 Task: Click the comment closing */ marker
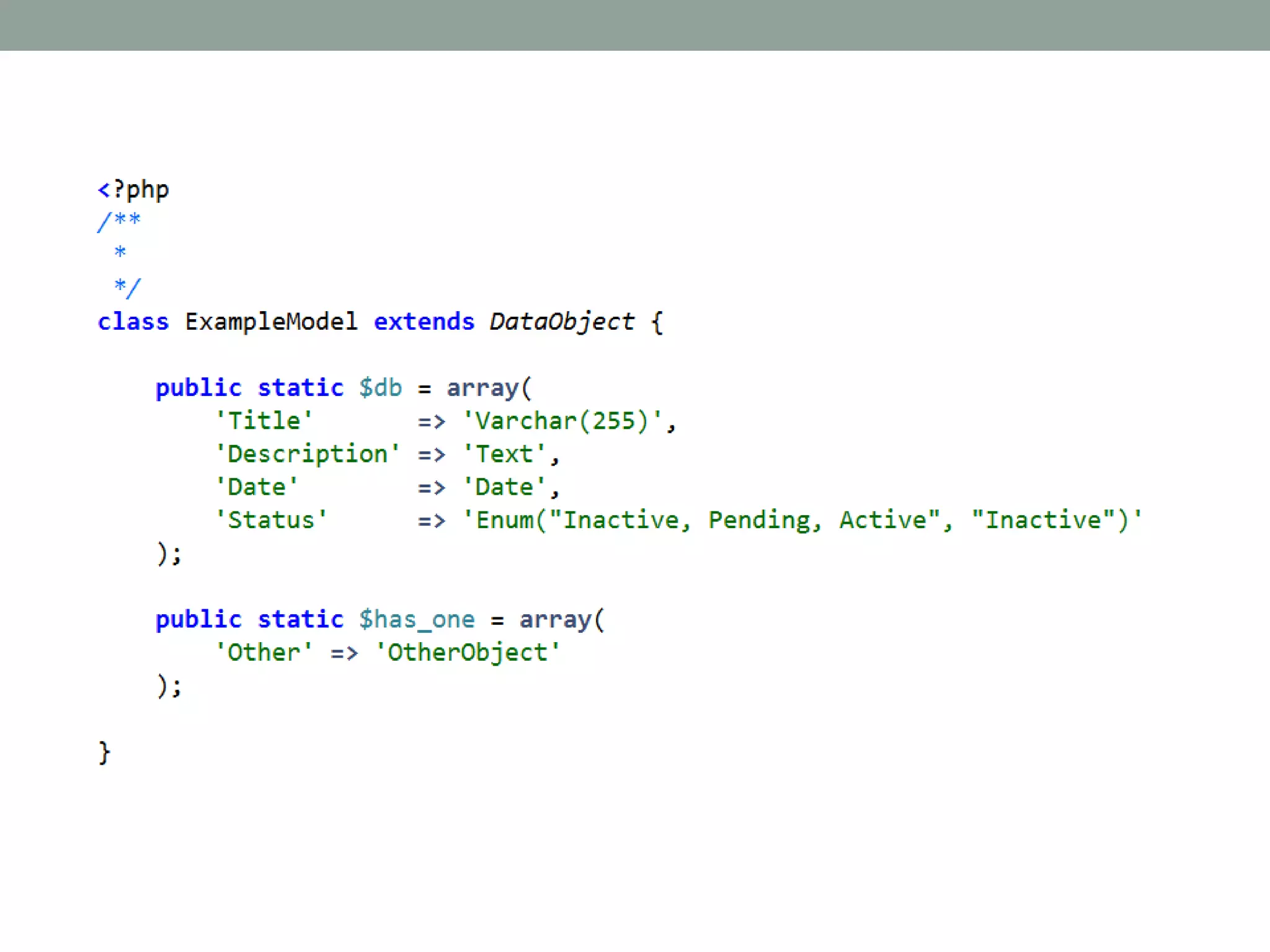[x=127, y=287]
